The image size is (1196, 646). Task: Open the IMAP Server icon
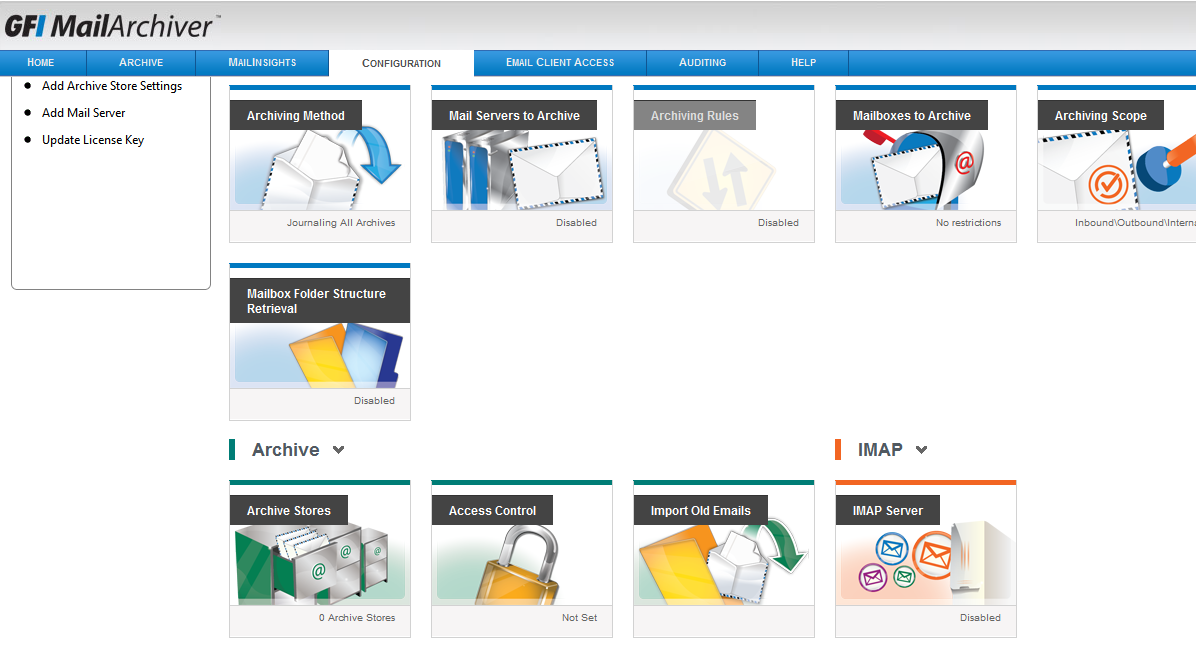click(x=925, y=564)
